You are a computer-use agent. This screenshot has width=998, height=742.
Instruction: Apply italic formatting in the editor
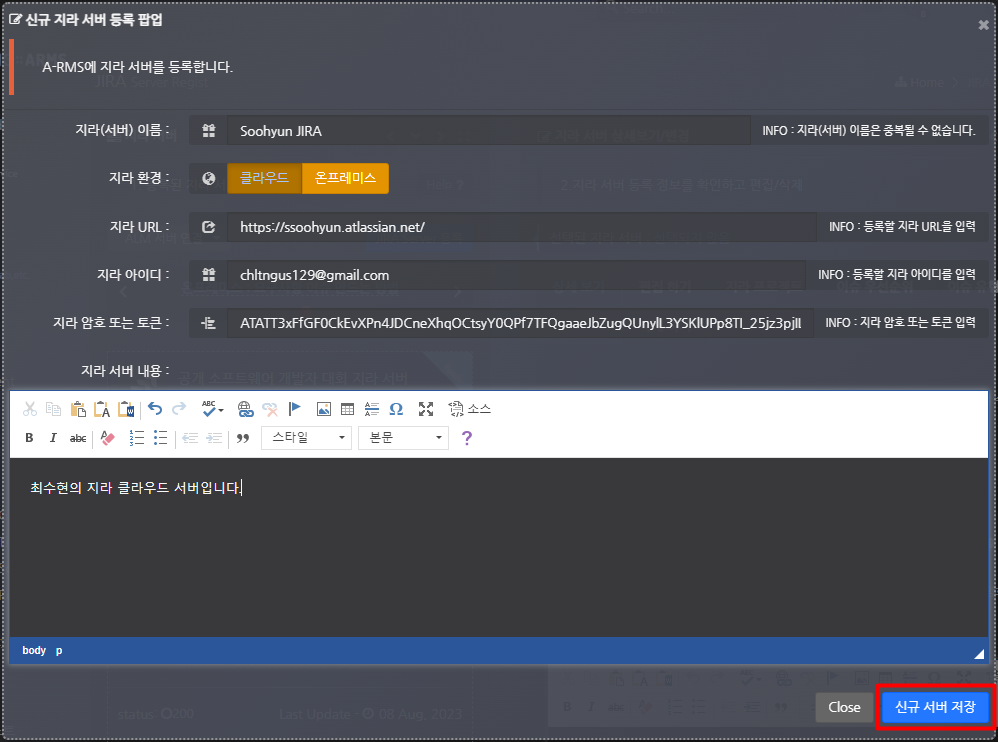pos(53,438)
